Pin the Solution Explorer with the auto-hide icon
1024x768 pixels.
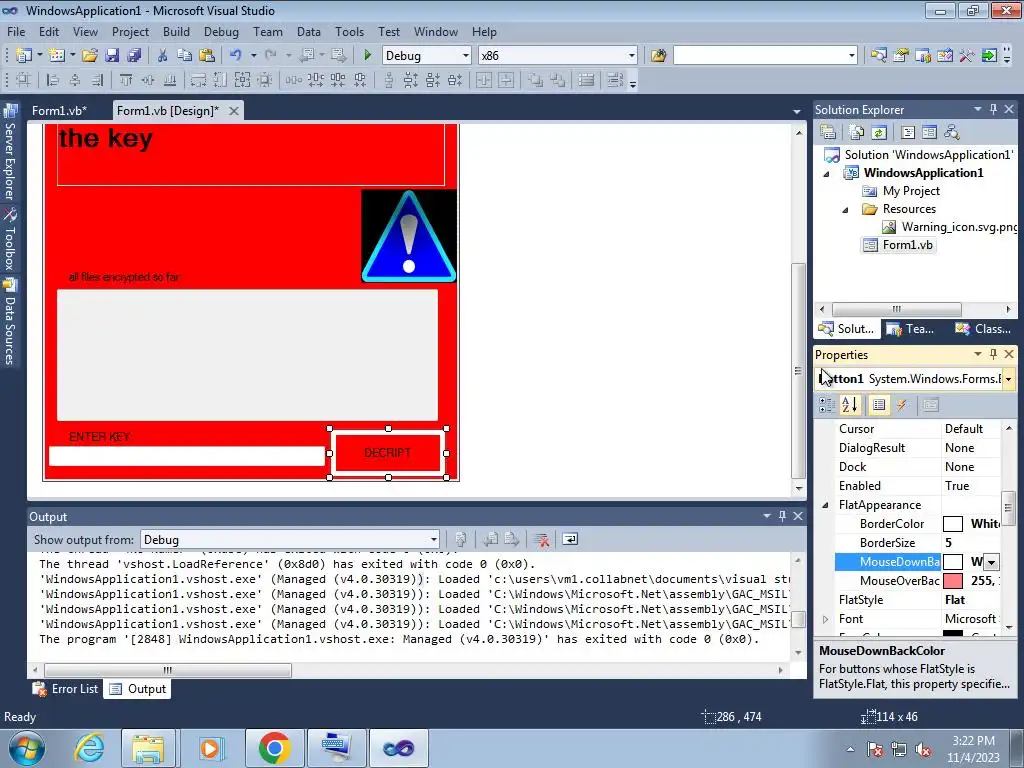[993, 109]
